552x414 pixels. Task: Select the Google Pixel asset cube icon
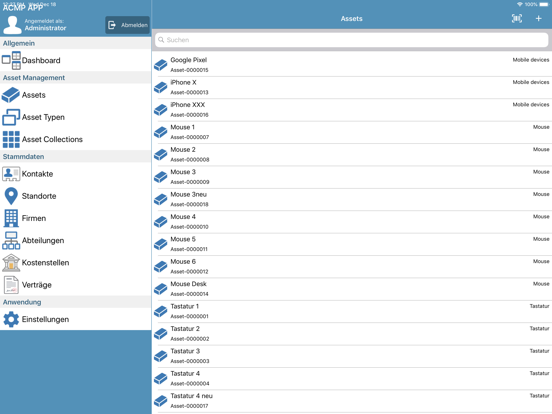161,65
